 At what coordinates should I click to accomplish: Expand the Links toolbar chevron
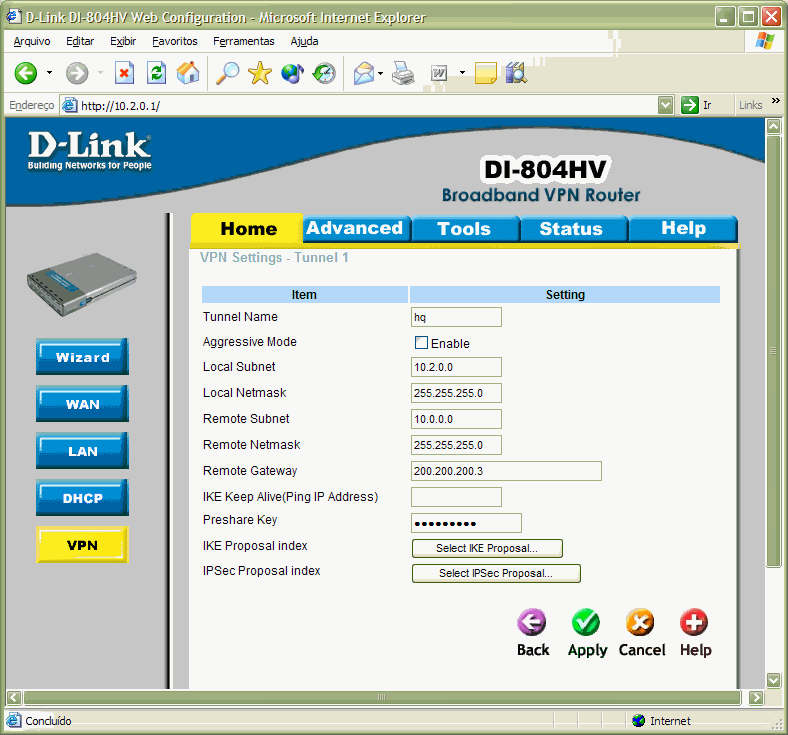pos(775,104)
